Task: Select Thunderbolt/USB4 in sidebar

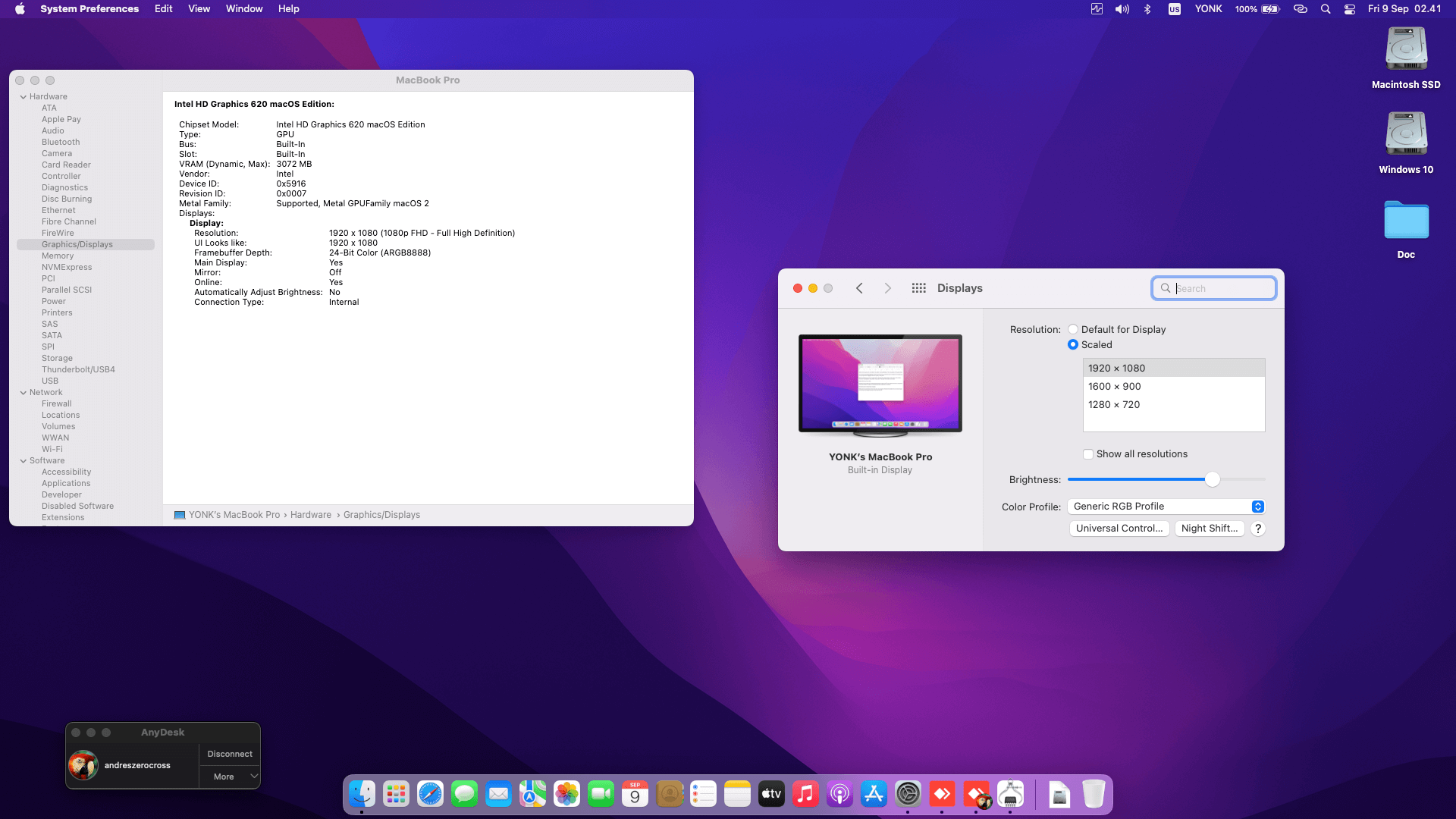Action: (x=78, y=370)
